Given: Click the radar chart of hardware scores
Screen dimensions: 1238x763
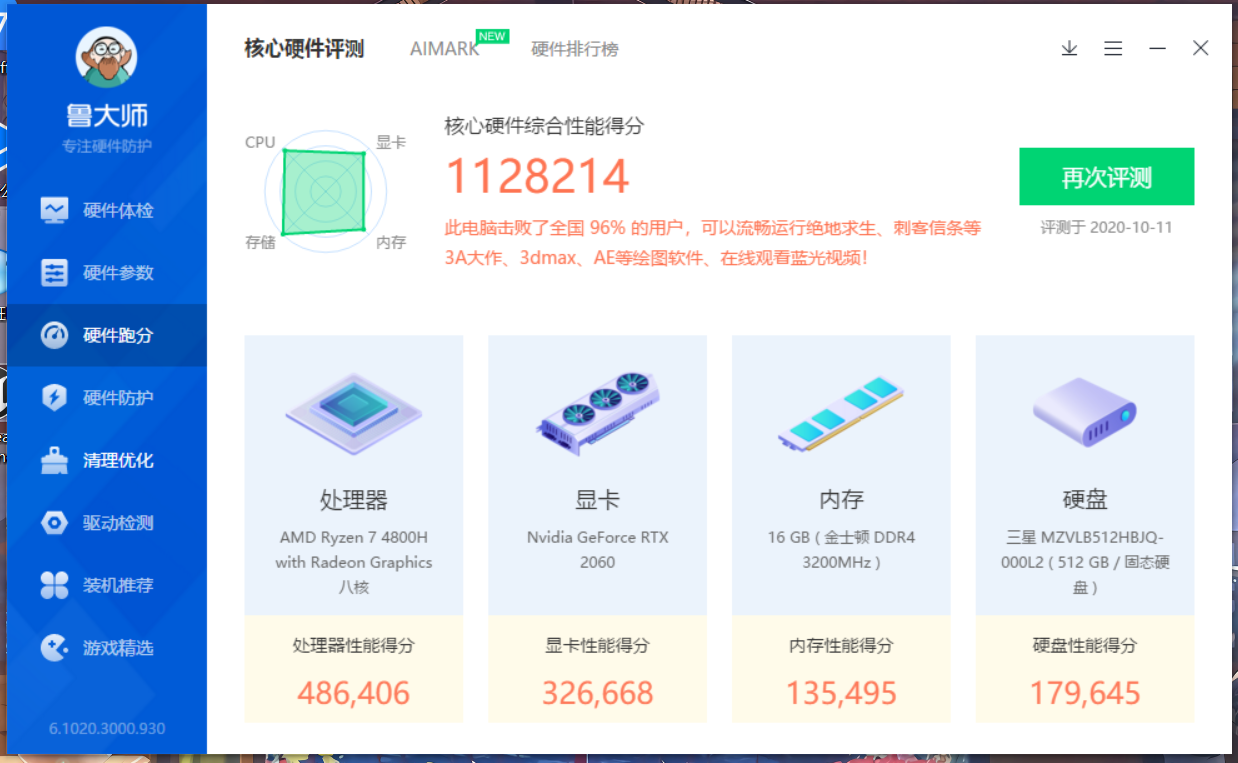Looking at the screenshot, I should (325, 191).
